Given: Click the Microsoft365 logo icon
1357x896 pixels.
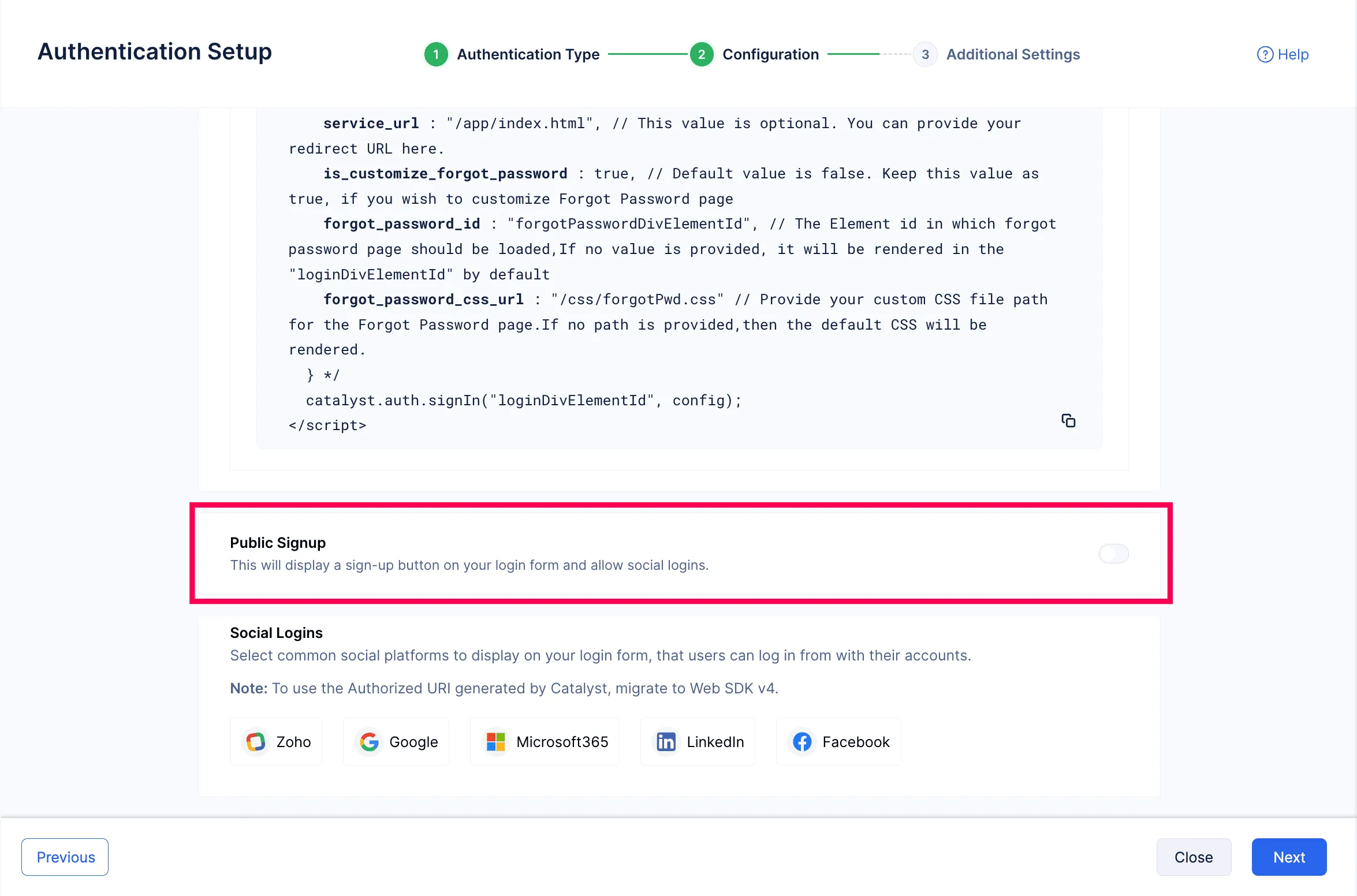Looking at the screenshot, I should 495,741.
